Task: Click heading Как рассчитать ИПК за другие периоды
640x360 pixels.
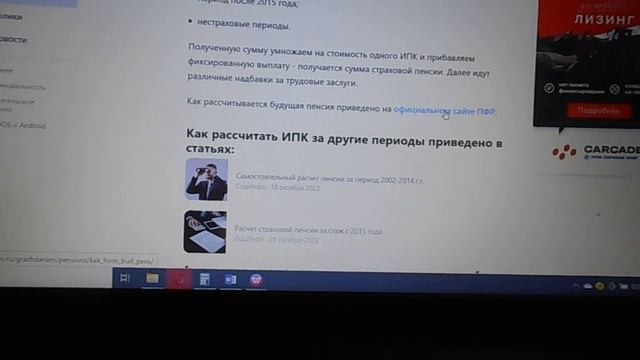Action: [344, 141]
